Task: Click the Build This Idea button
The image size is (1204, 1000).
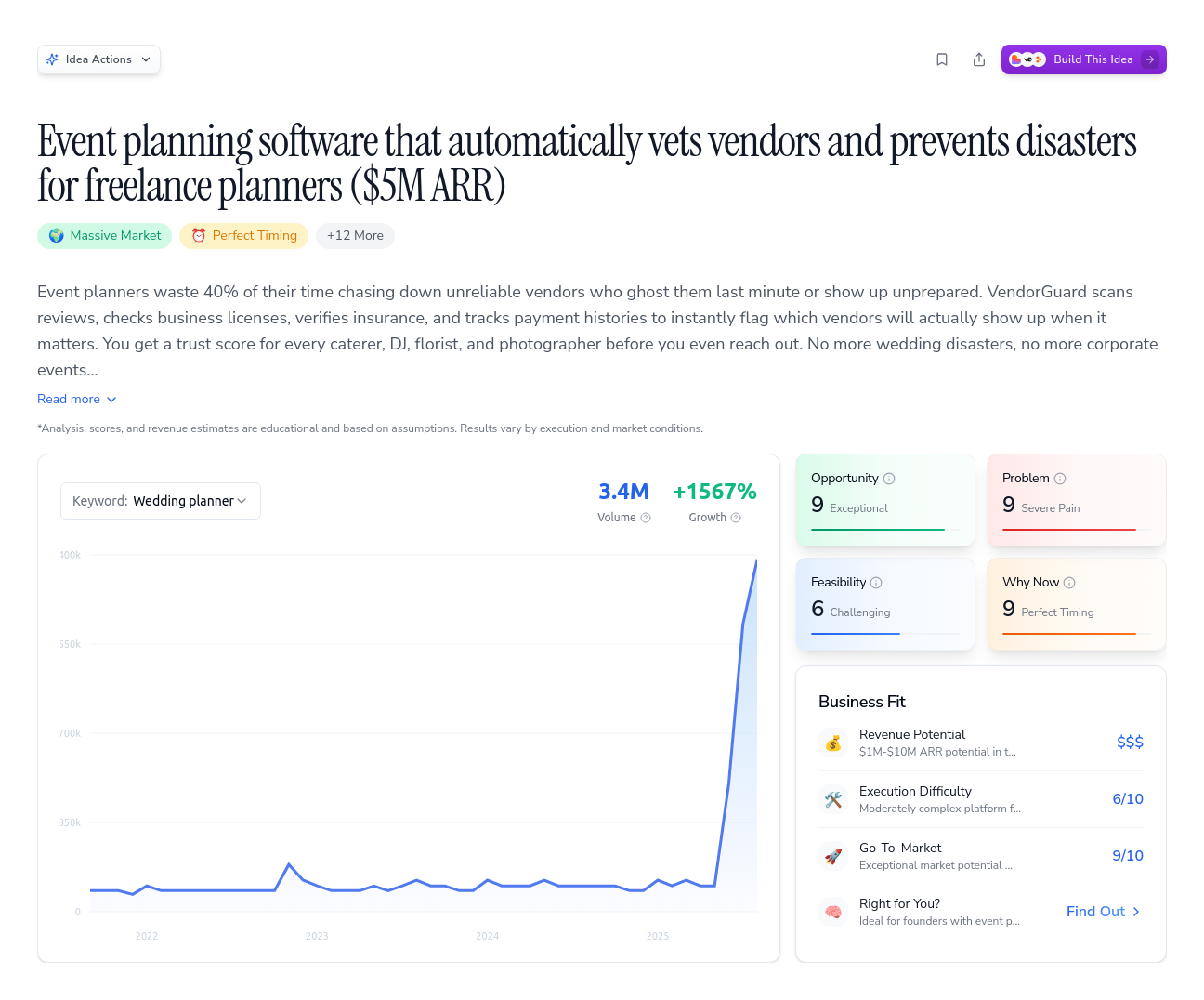Action: click(1083, 59)
